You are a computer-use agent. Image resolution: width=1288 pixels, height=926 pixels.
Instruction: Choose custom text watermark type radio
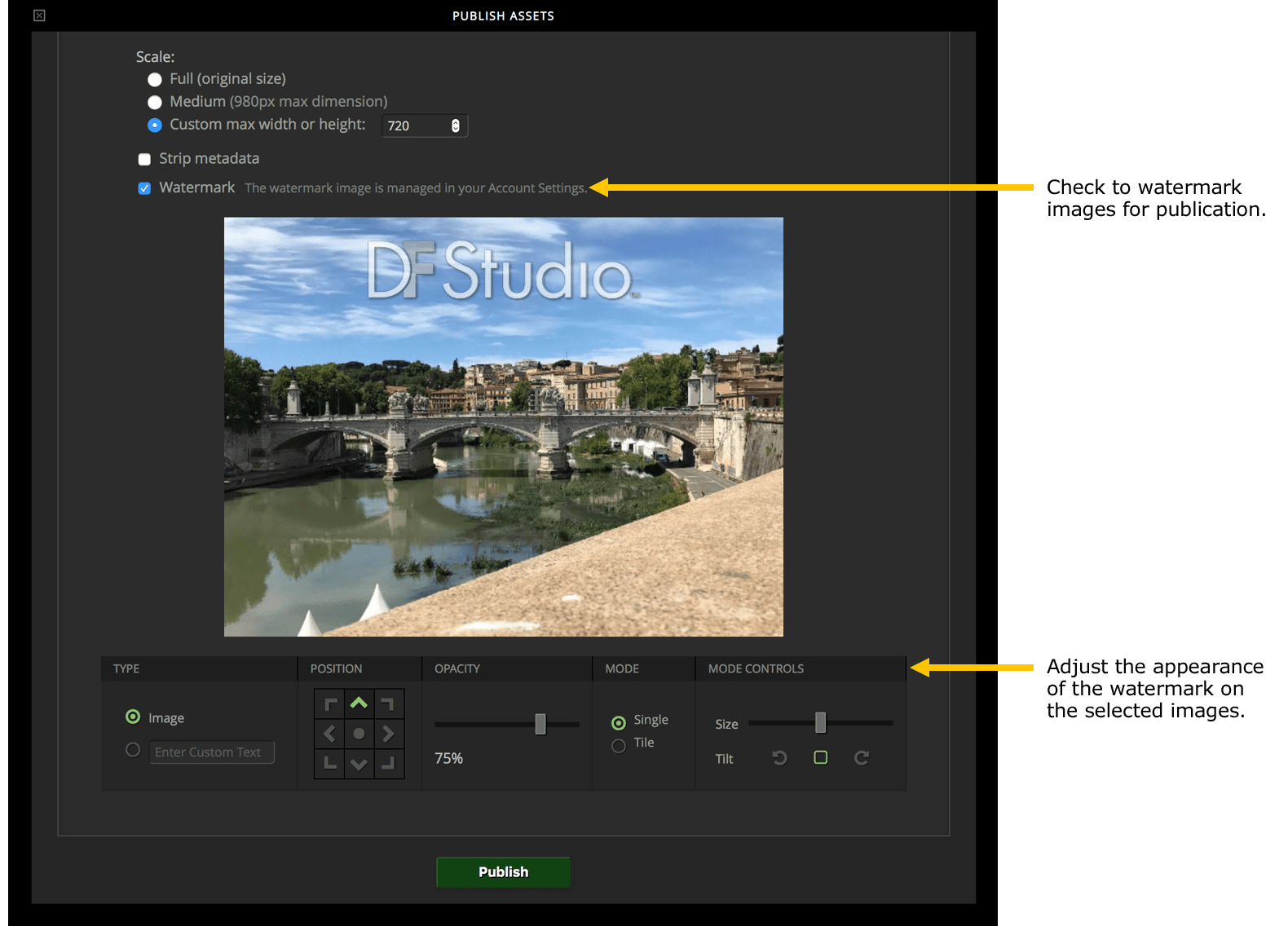pos(133,750)
